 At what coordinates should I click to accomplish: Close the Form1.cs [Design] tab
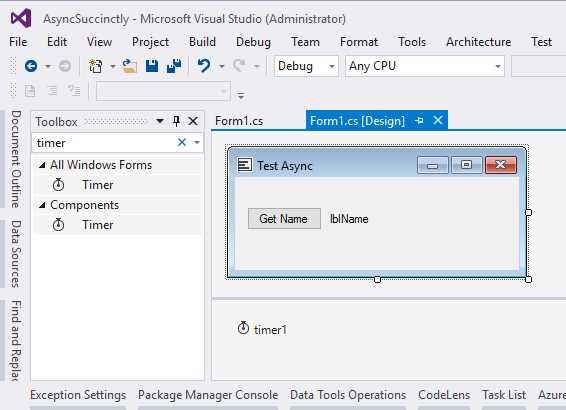(x=438, y=120)
